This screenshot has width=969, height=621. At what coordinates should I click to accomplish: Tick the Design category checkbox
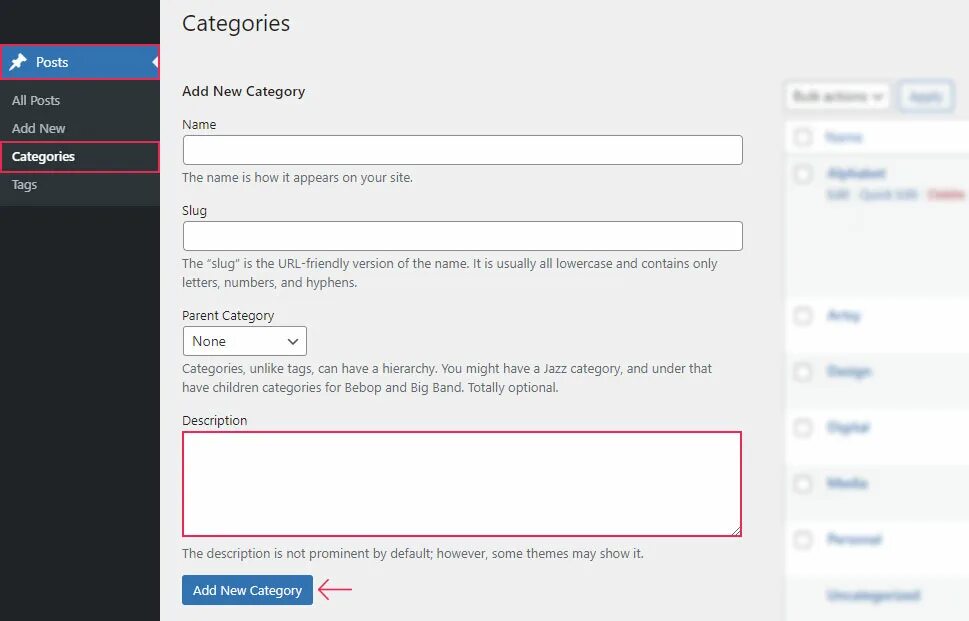(803, 372)
